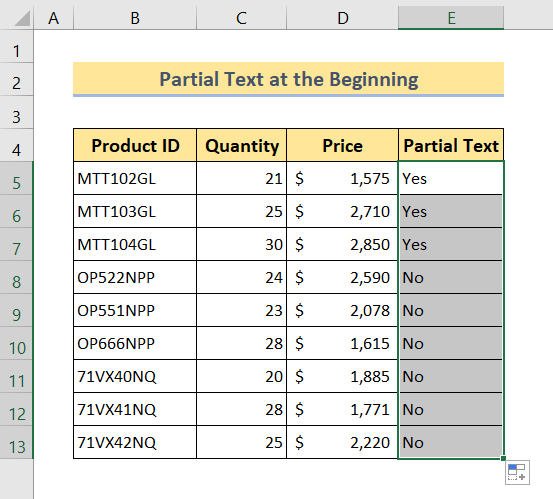Click cell containing 71VX41NQ

(135, 409)
